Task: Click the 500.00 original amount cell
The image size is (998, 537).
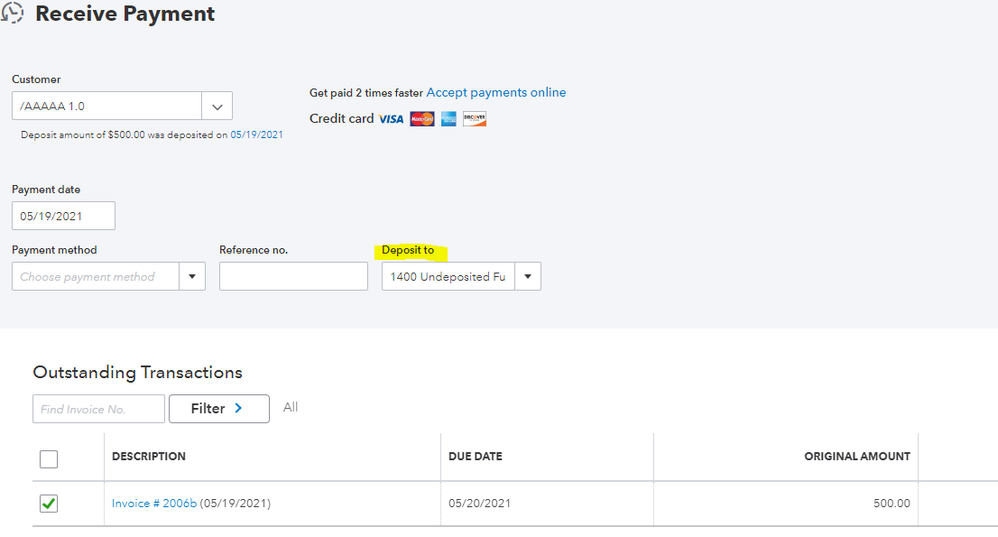Action: click(x=892, y=503)
